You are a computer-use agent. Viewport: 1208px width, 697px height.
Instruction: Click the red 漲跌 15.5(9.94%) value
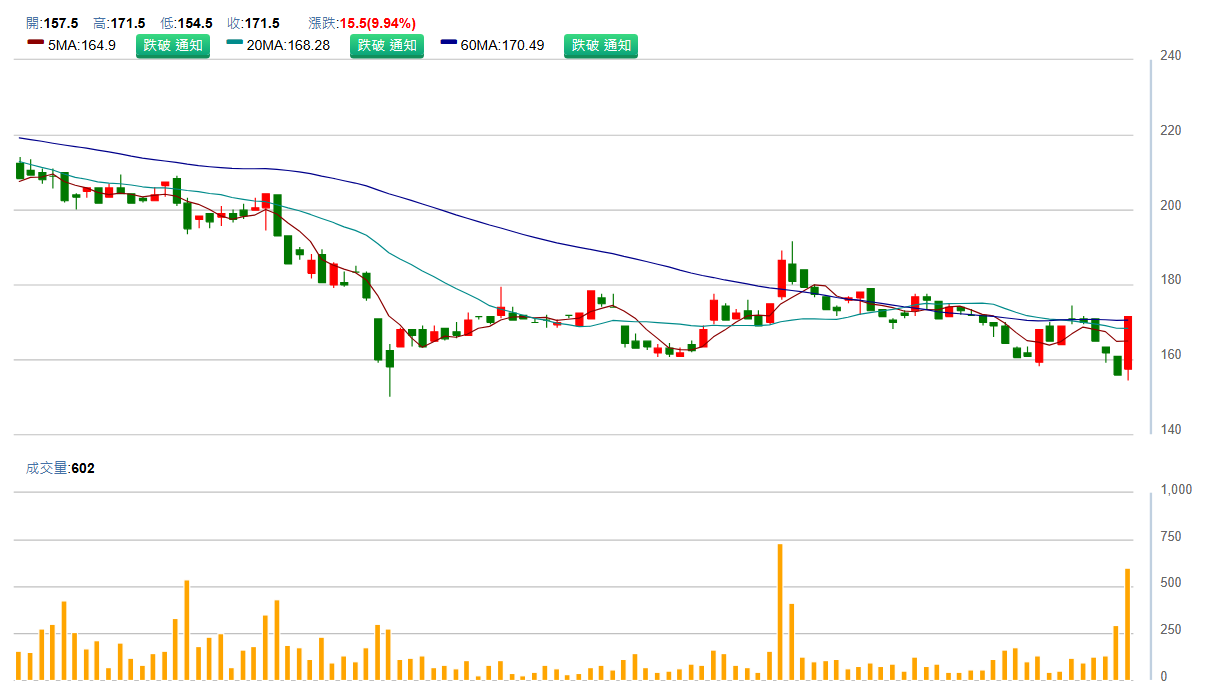377,23
